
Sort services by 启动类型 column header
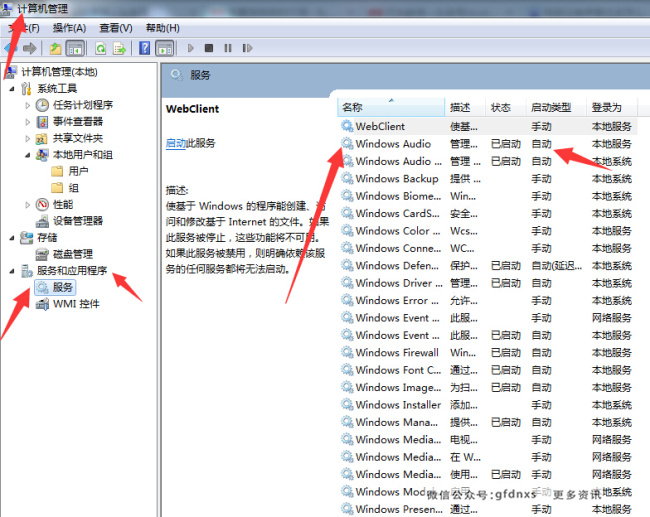pos(551,107)
